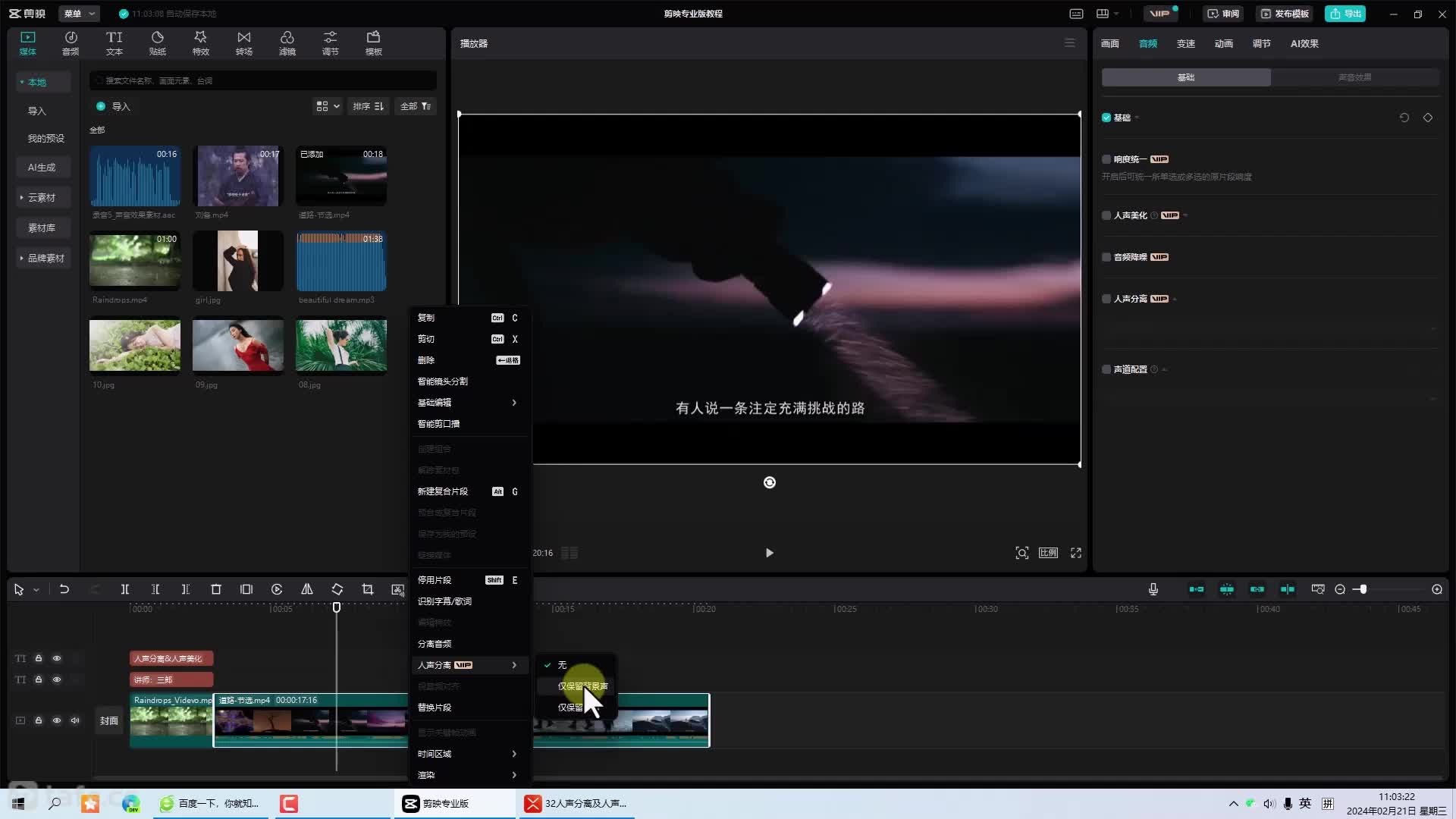Click the rotate icon in timeline toolbar
Viewport: 1456px width, 819px height.
(x=337, y=589)
